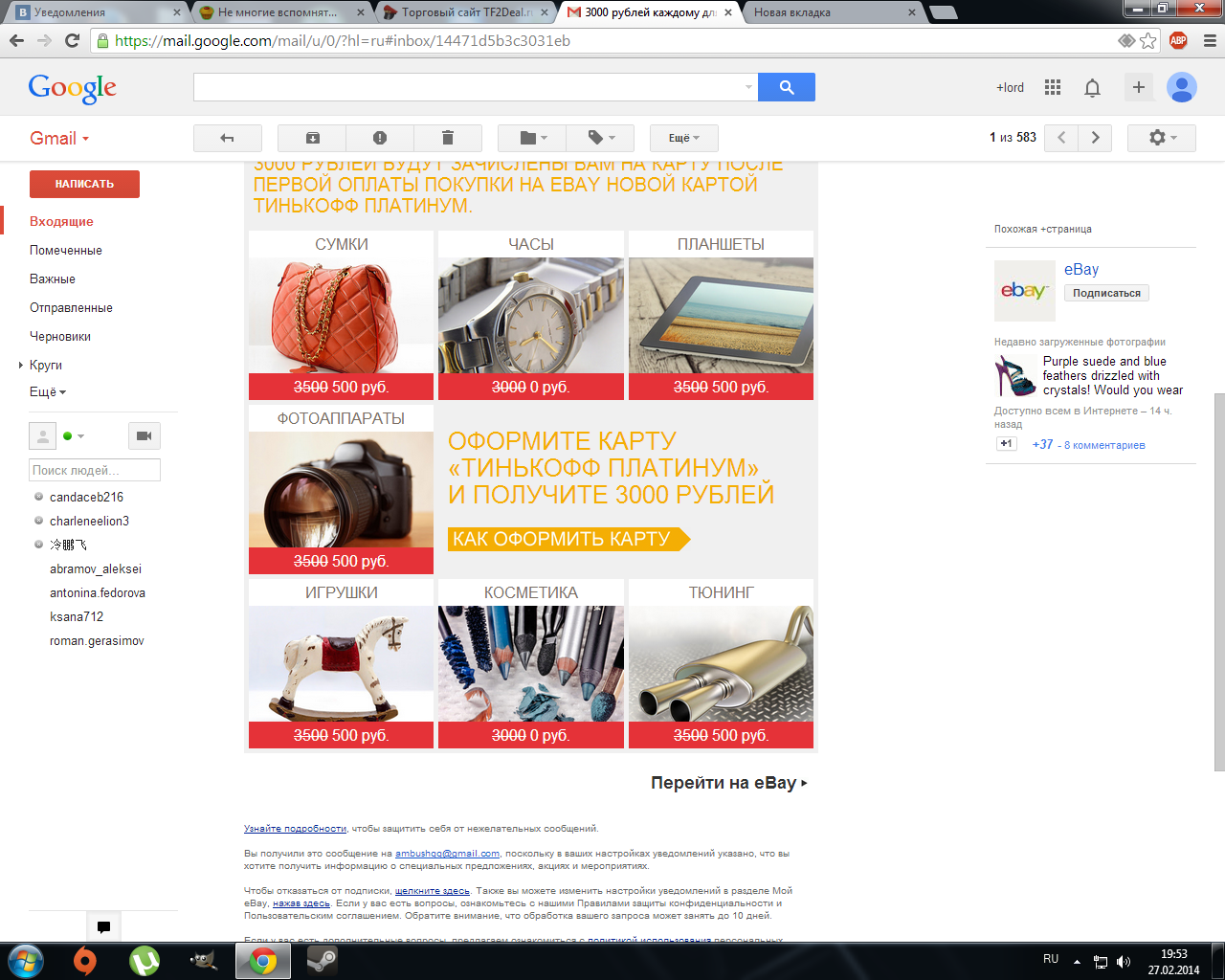Open chat with abramov_aleksei
The height and width of the screenshot is (980, 1225).
point(96,568)
